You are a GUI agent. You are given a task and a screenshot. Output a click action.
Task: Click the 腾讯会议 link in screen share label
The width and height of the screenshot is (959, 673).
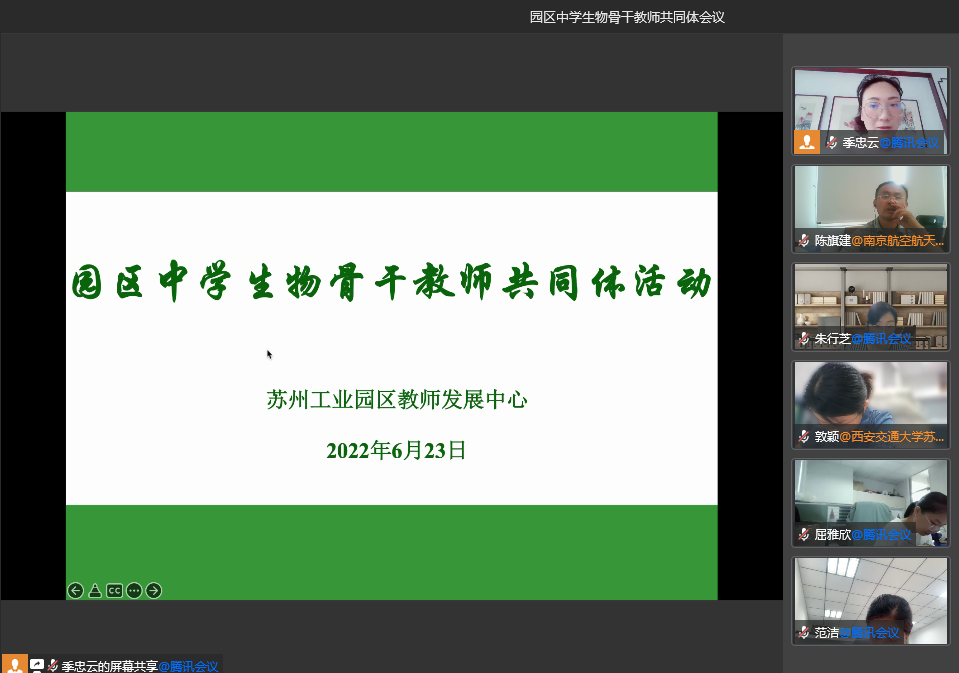tap(189, 666)
